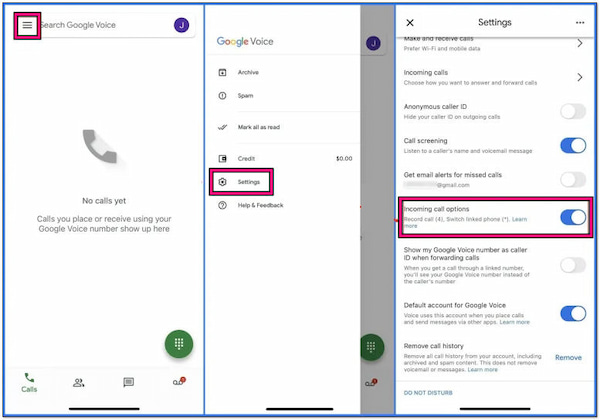
Task: Toggle the Incoming call options switch
Action: 573,217
